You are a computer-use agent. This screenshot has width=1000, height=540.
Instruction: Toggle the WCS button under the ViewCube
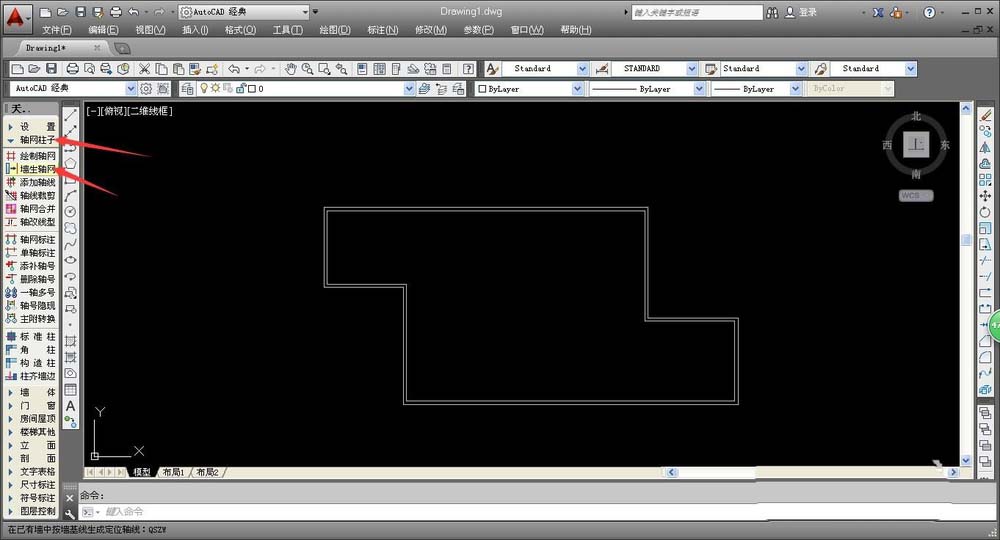click(x=916, y=196)
